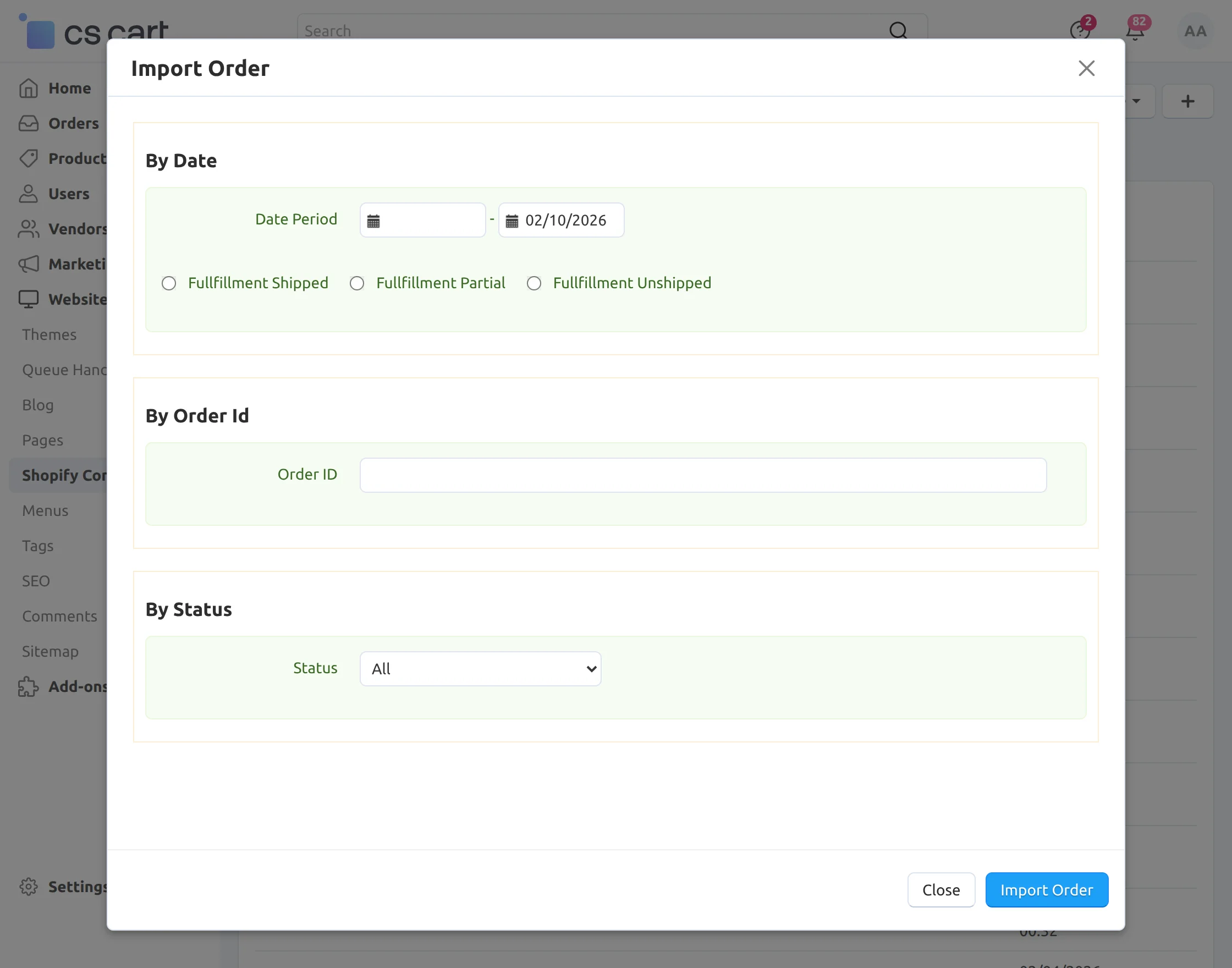The image size is (1232, 968).
Task: Select Fullfillment Shipped radio button
Action: [x=169, y=283]
